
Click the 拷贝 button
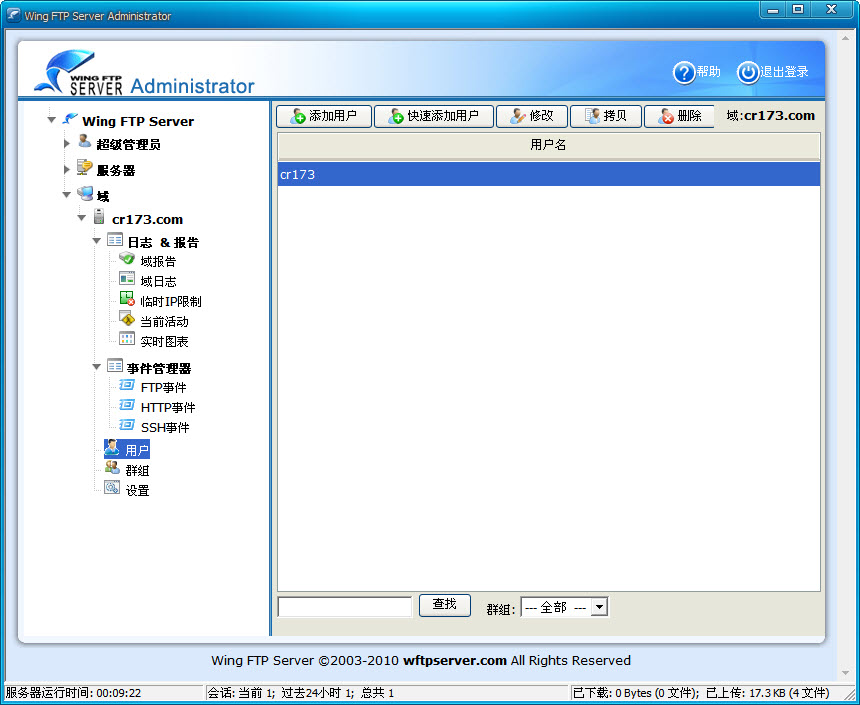point(606,116)
